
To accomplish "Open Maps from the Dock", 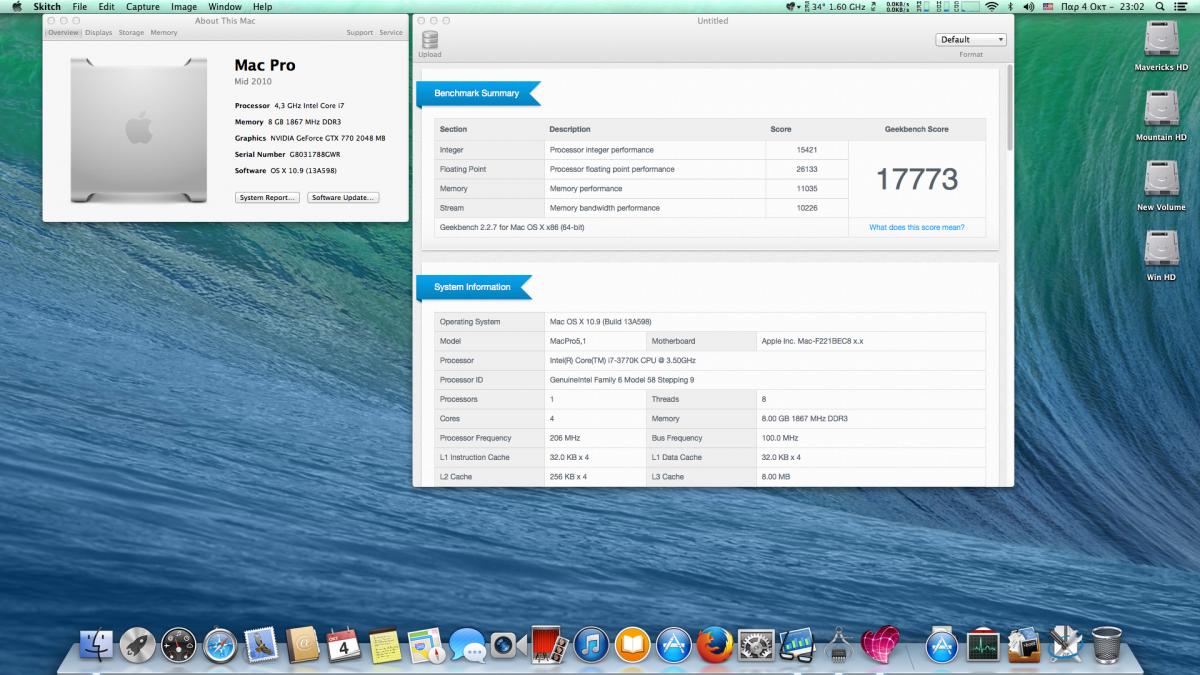I will coord(425,645).
